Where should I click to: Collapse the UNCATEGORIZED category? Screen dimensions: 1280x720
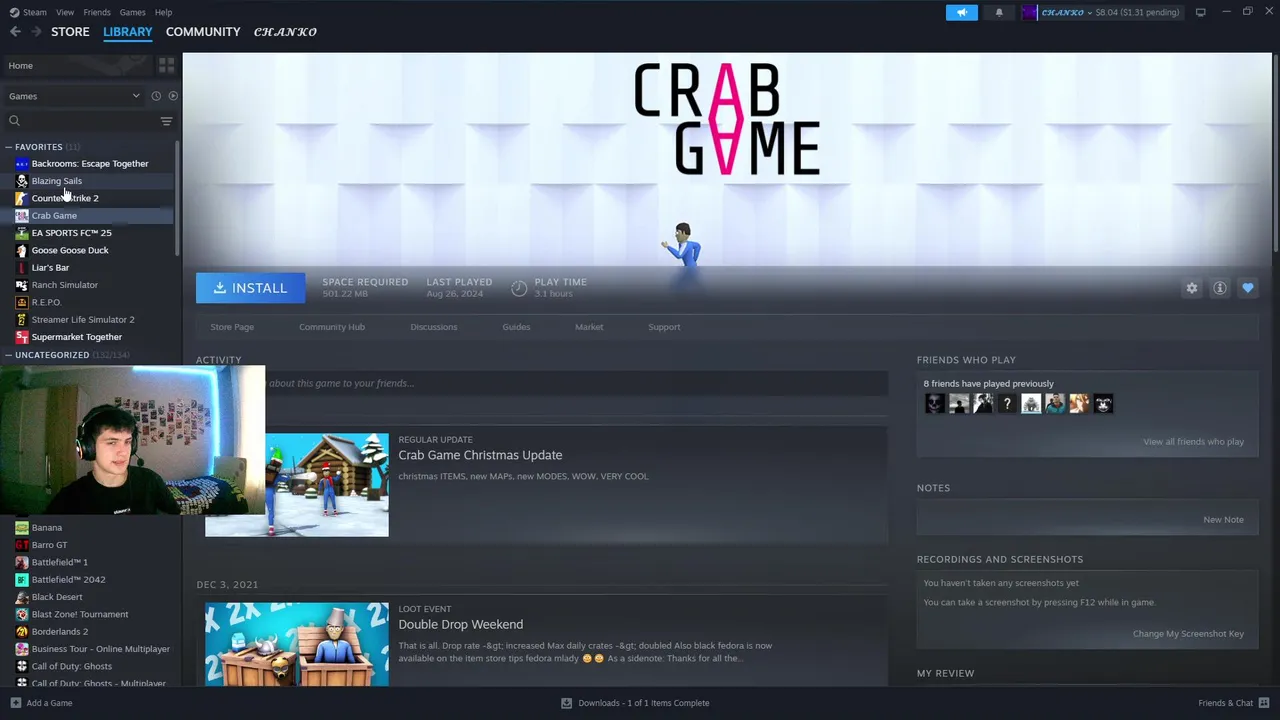[x=9, y=355]
